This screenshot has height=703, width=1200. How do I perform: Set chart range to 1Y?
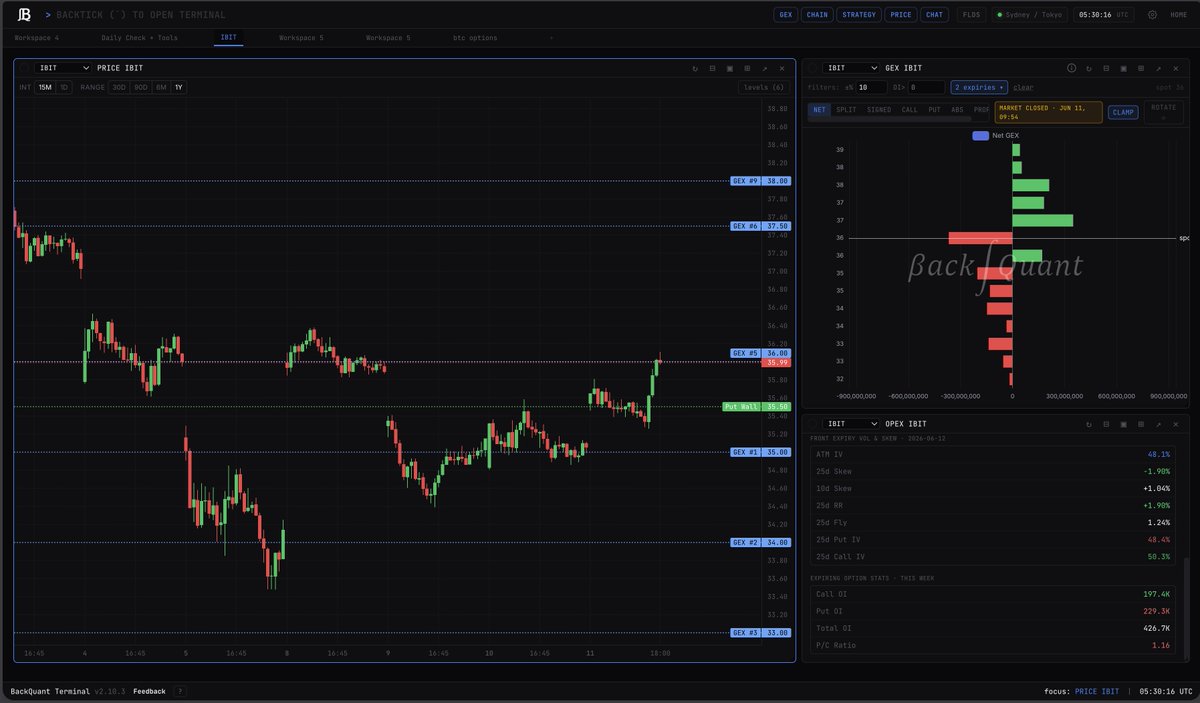(179, 87)
